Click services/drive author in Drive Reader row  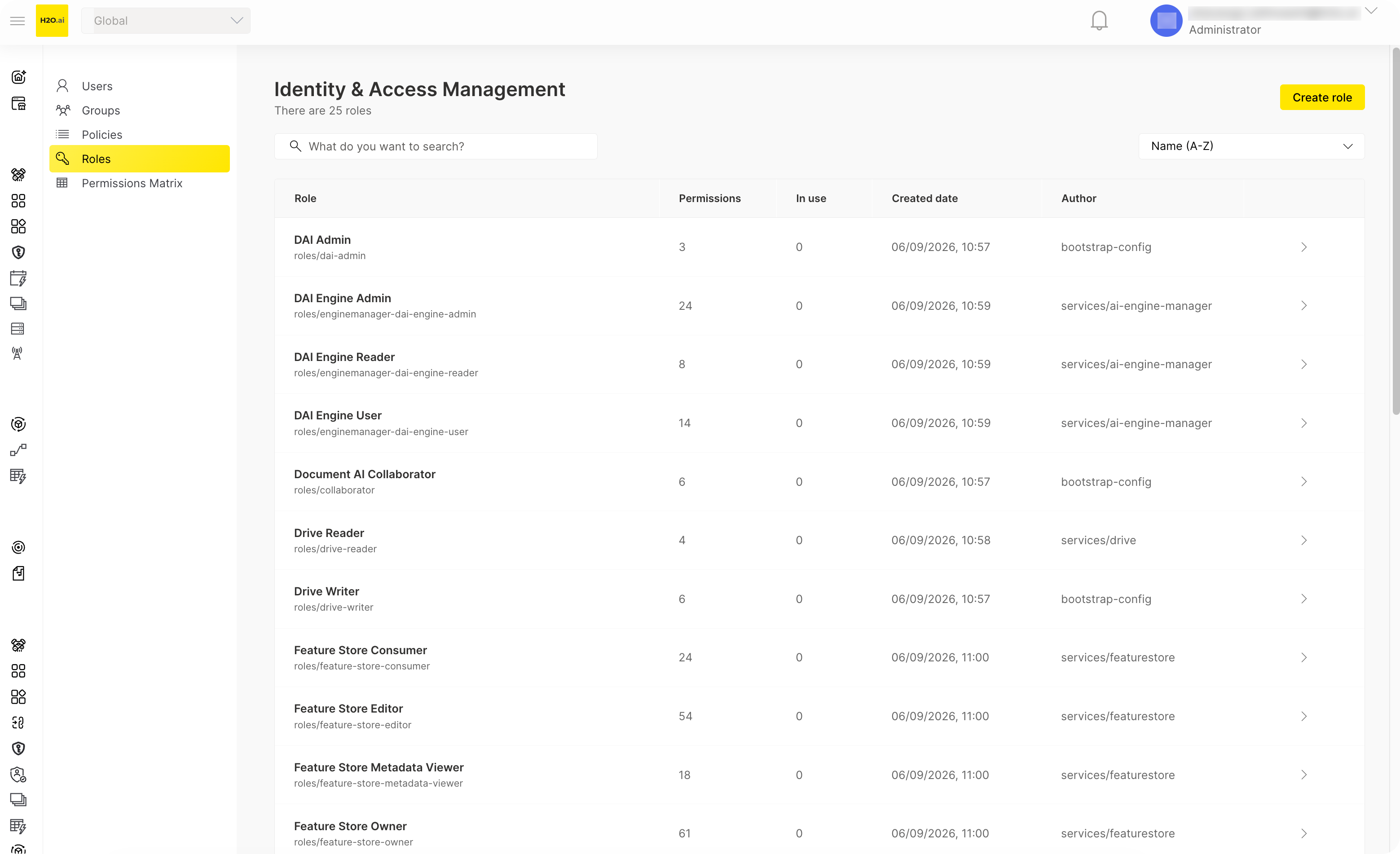pyautogui.click(x=1098, y=540)
